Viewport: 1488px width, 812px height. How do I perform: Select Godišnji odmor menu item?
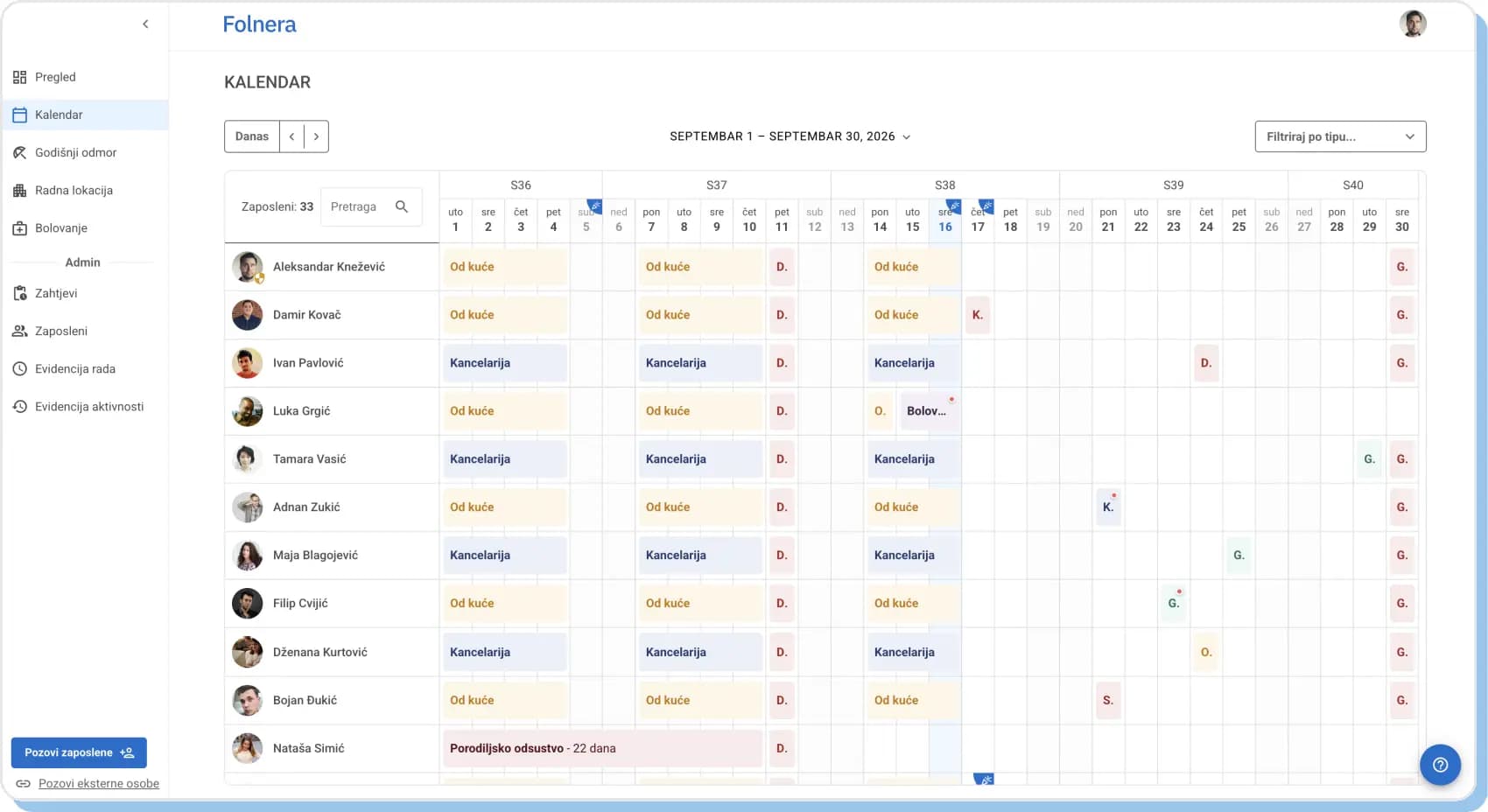tap(85, 152)
